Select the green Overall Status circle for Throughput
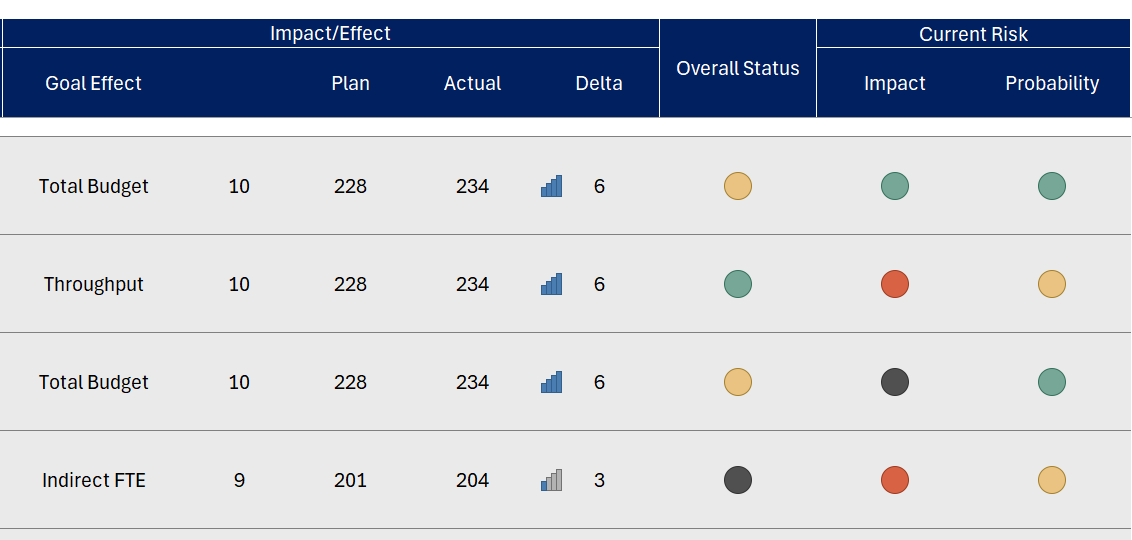This screenshot has width=1132, height=540. click(x=738, y=284)
